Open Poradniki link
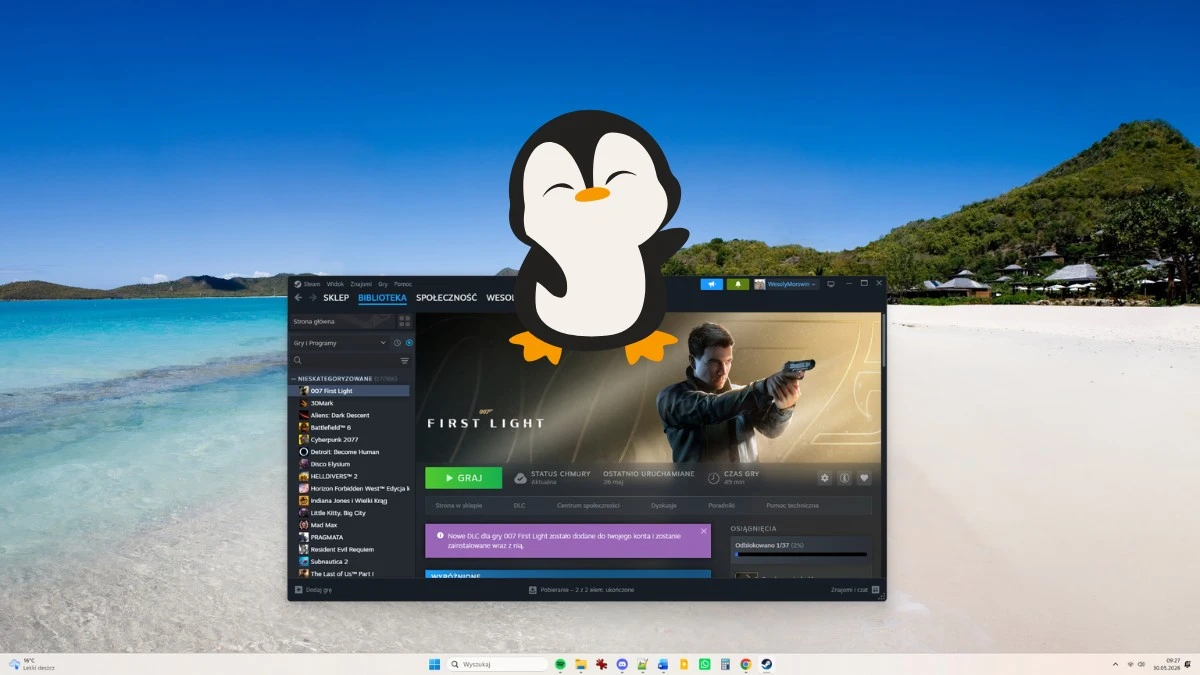1200x675 pixels. [722, 506]
